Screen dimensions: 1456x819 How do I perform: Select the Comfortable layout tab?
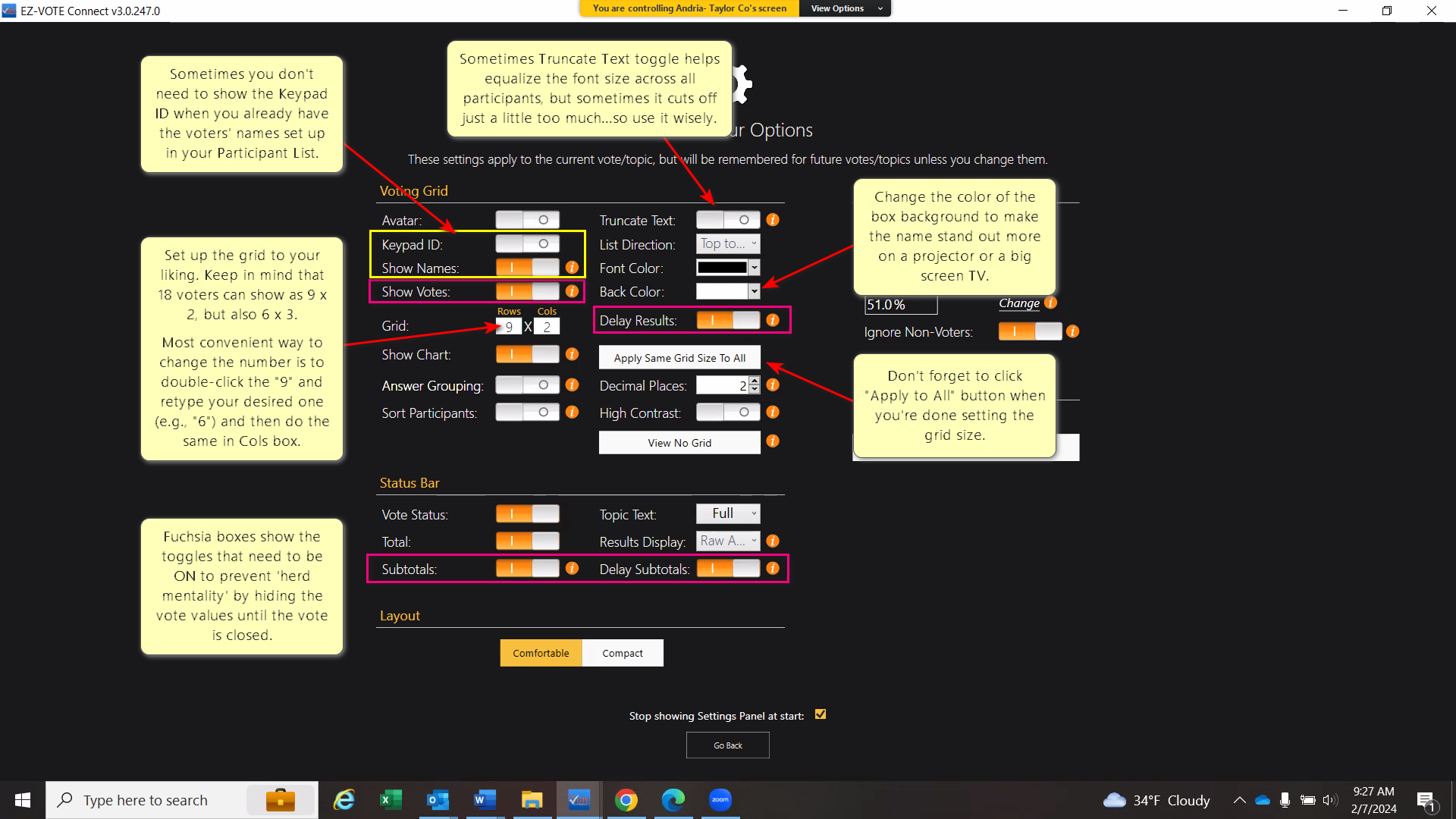pos(541,653)
